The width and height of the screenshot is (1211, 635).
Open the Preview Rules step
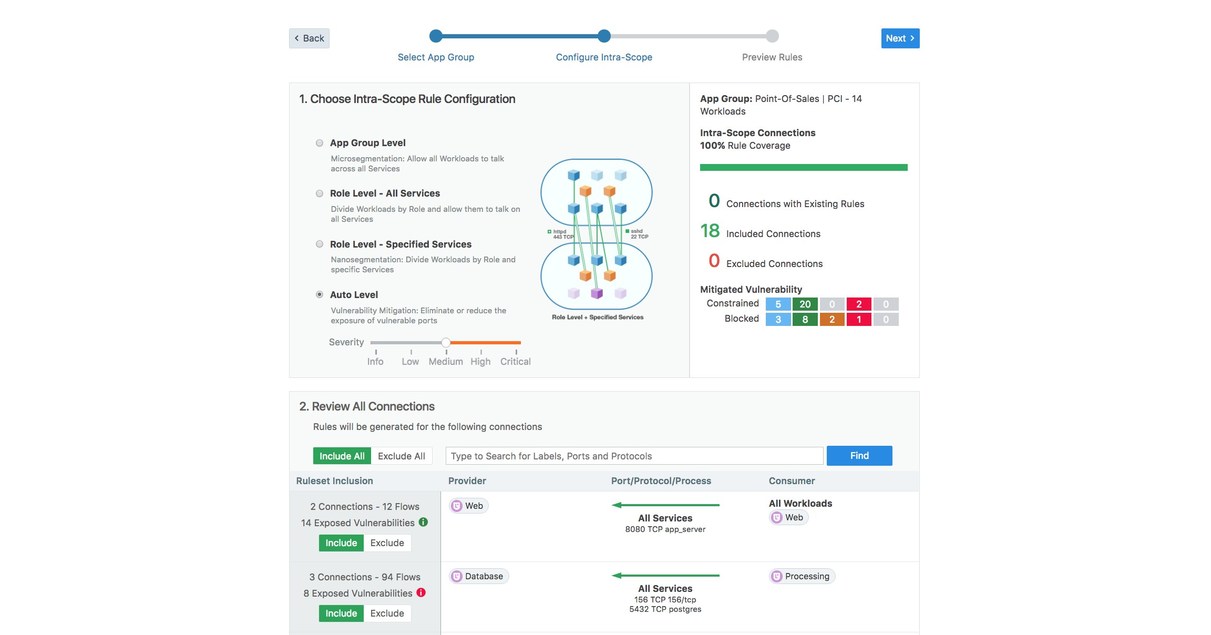click(x=772, y=57)
